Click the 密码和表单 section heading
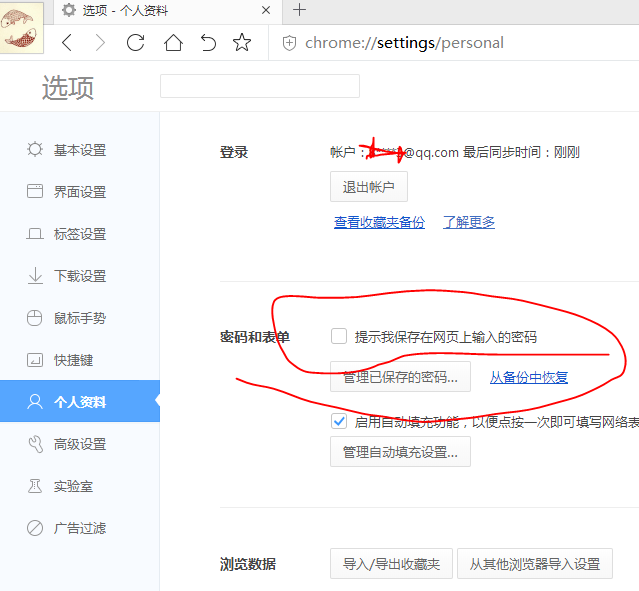Viewport: 639px width, 591px height. pyautogui.click(x=255, y=337)
